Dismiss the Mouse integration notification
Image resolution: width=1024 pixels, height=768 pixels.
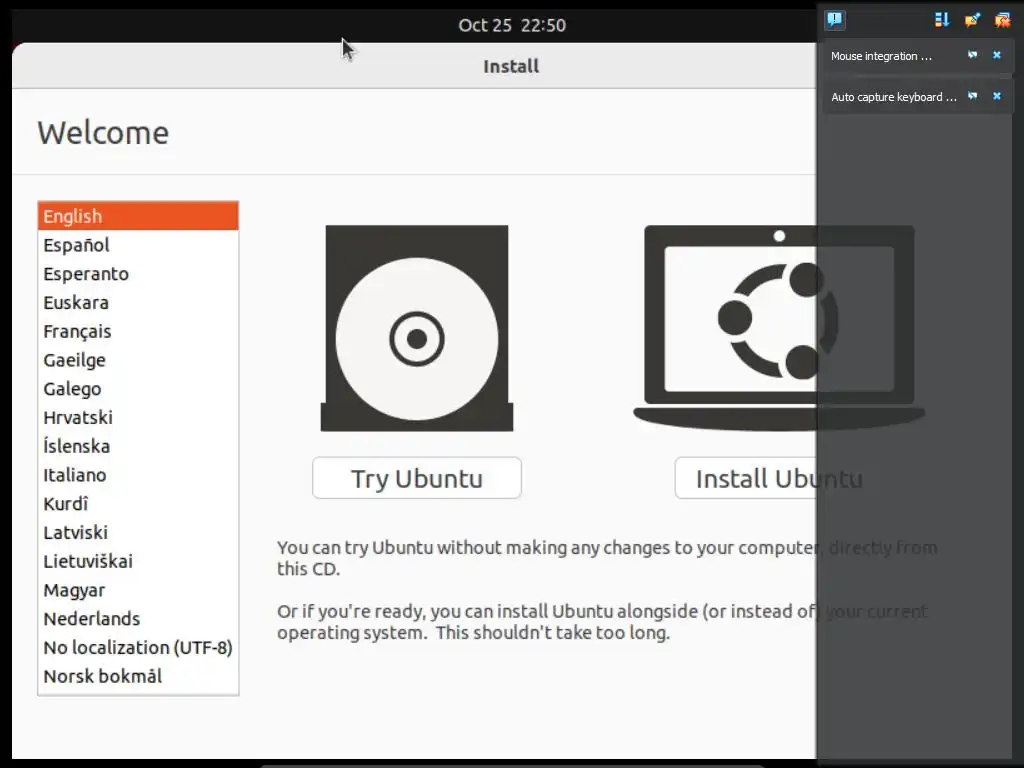[997, 55]
